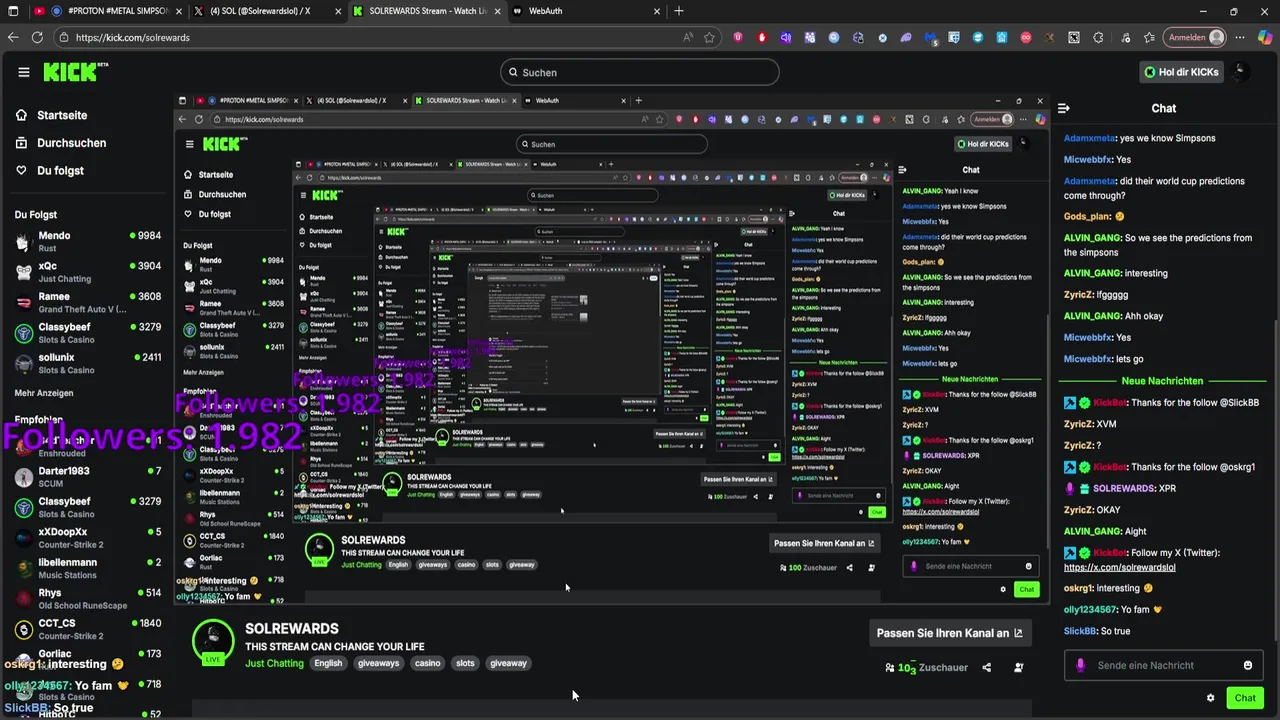The image size is (1280, 720).
Task: Click the purple microphone icon in chat box
Action: click(1080, 665)
